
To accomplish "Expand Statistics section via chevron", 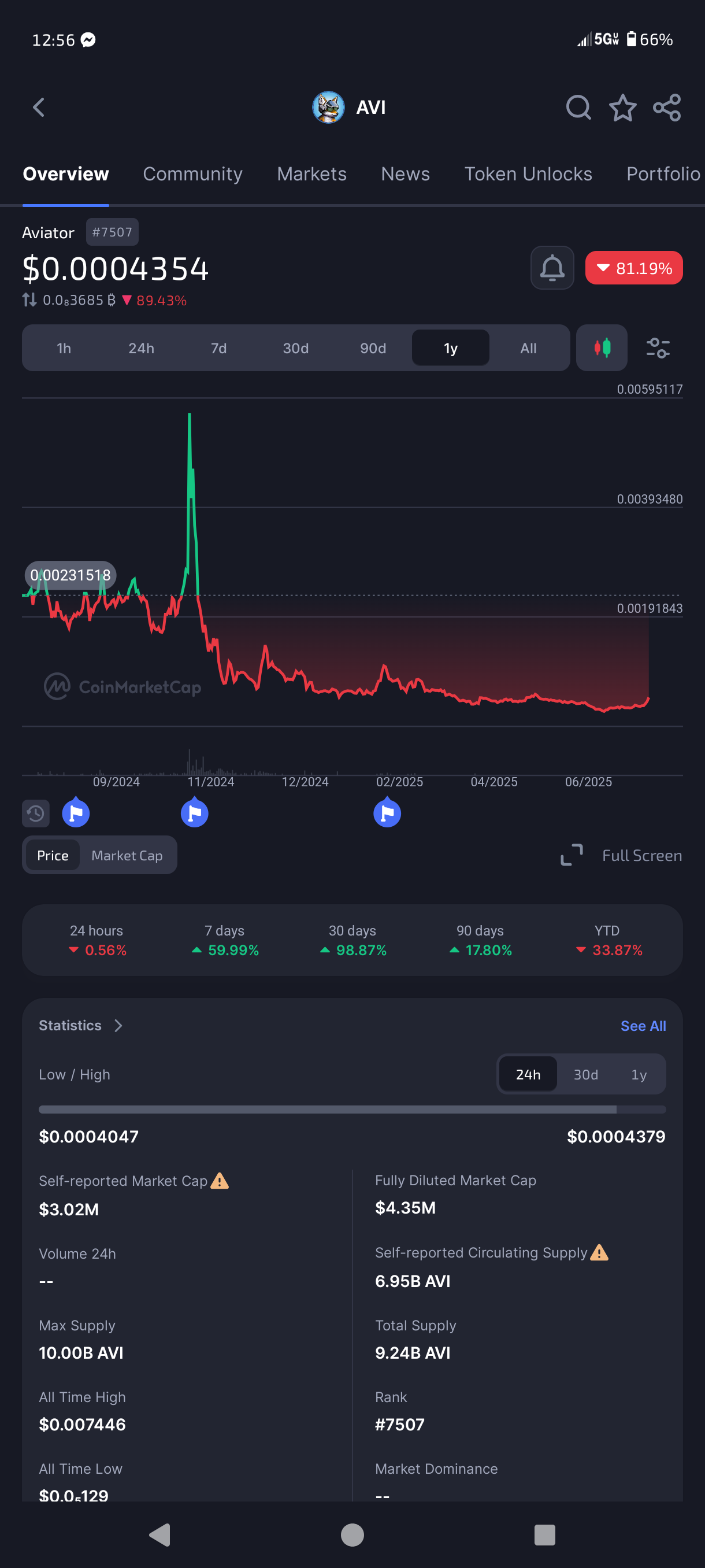I will pyautogui.click(x=118, y=1026).
